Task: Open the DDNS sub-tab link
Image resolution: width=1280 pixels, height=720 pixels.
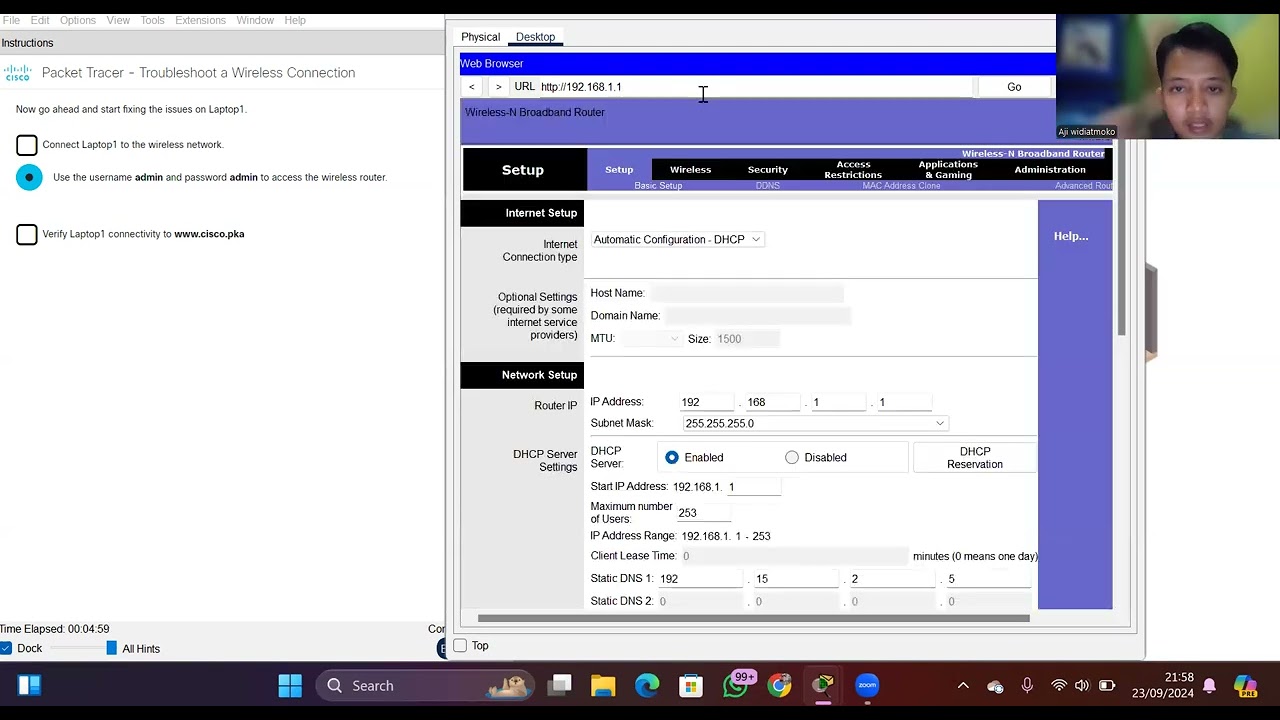Action: click(768, 186)
